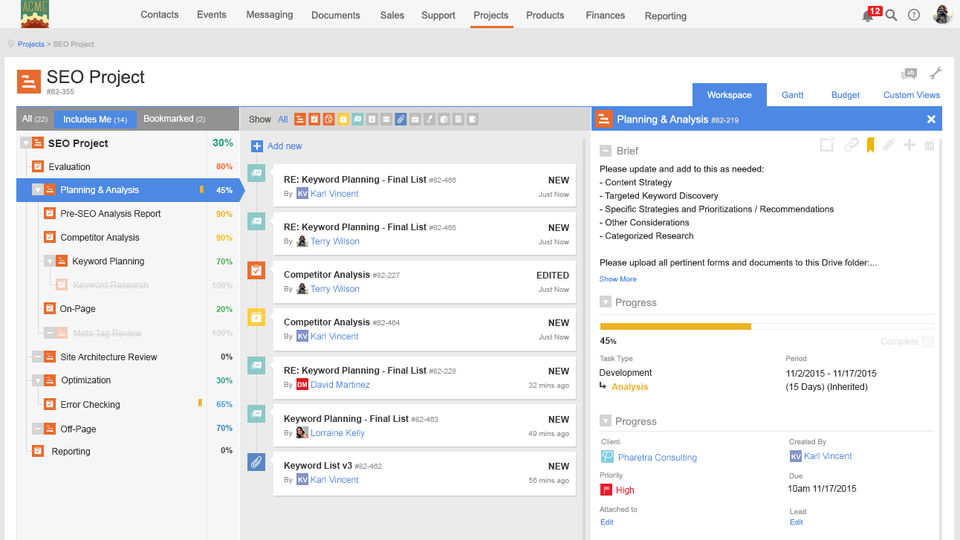The image size is (960, 540).
Task: Click the Show More link under the brief
Action: (x=618, y=279)
